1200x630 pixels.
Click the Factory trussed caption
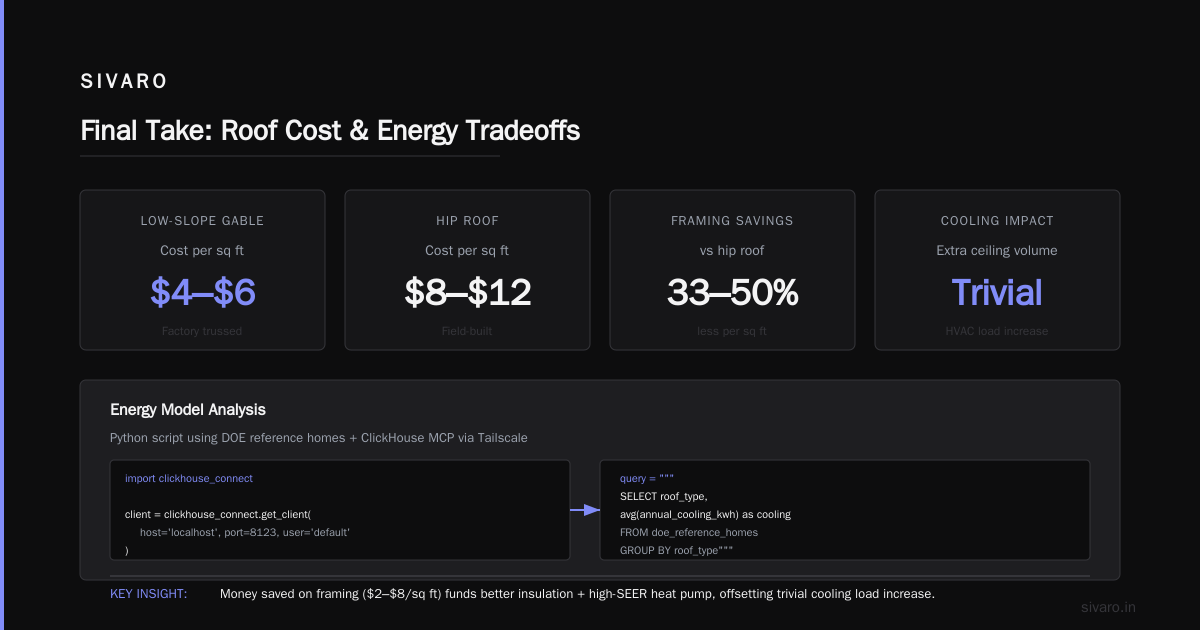coord(202,331)
